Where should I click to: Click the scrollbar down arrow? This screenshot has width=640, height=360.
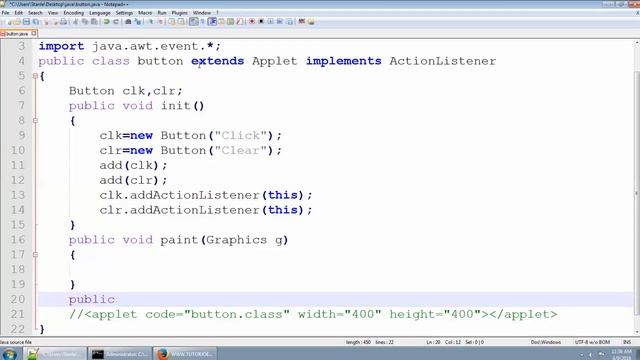637,332
